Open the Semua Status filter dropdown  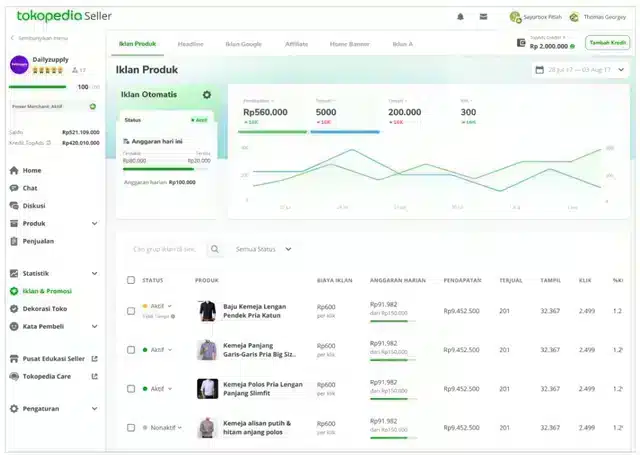click(263, 249)
